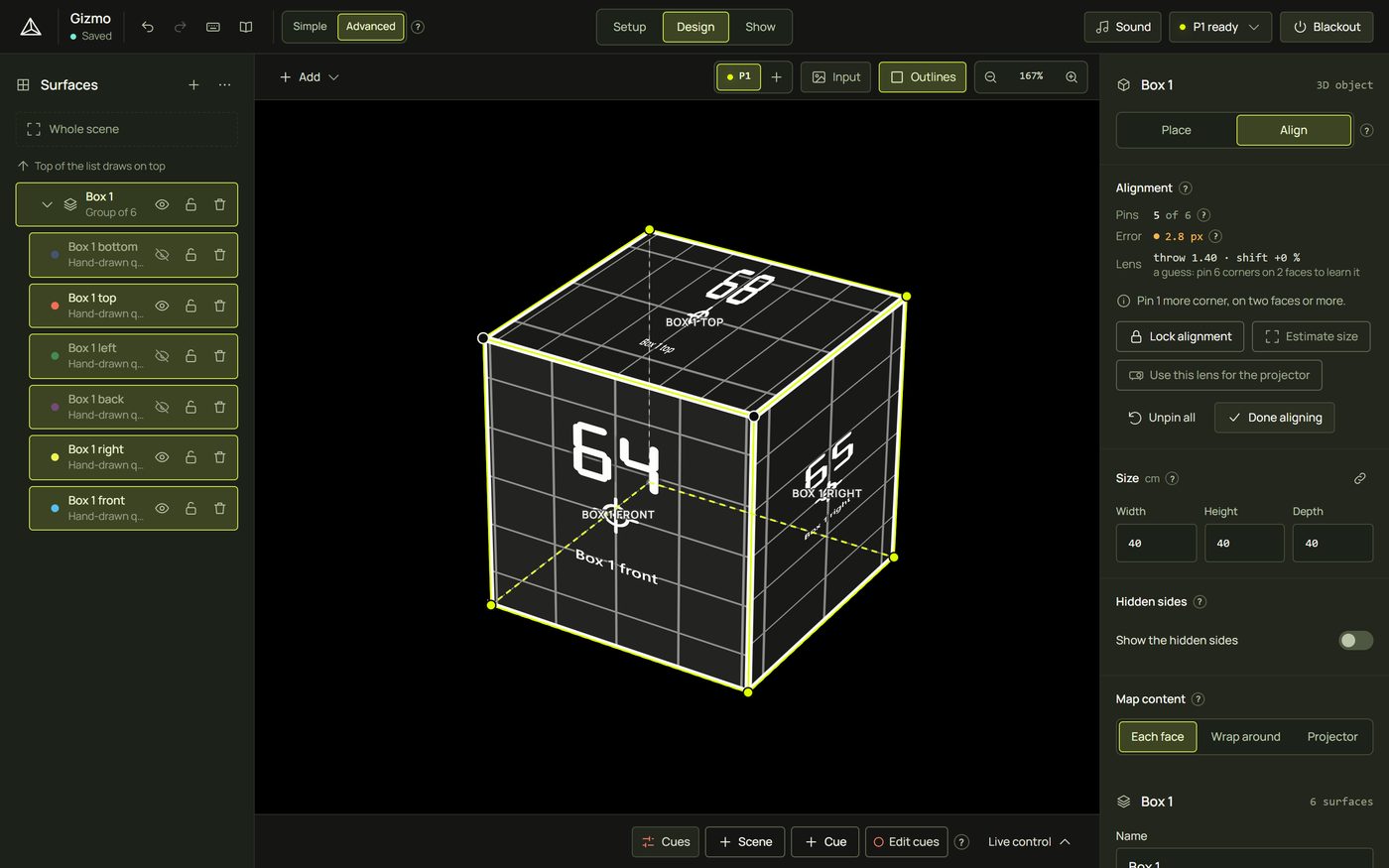Hide the Box 1 top surface
Image resolution: width=1389 pixels, height=868 pixels.
coord(162,306)
